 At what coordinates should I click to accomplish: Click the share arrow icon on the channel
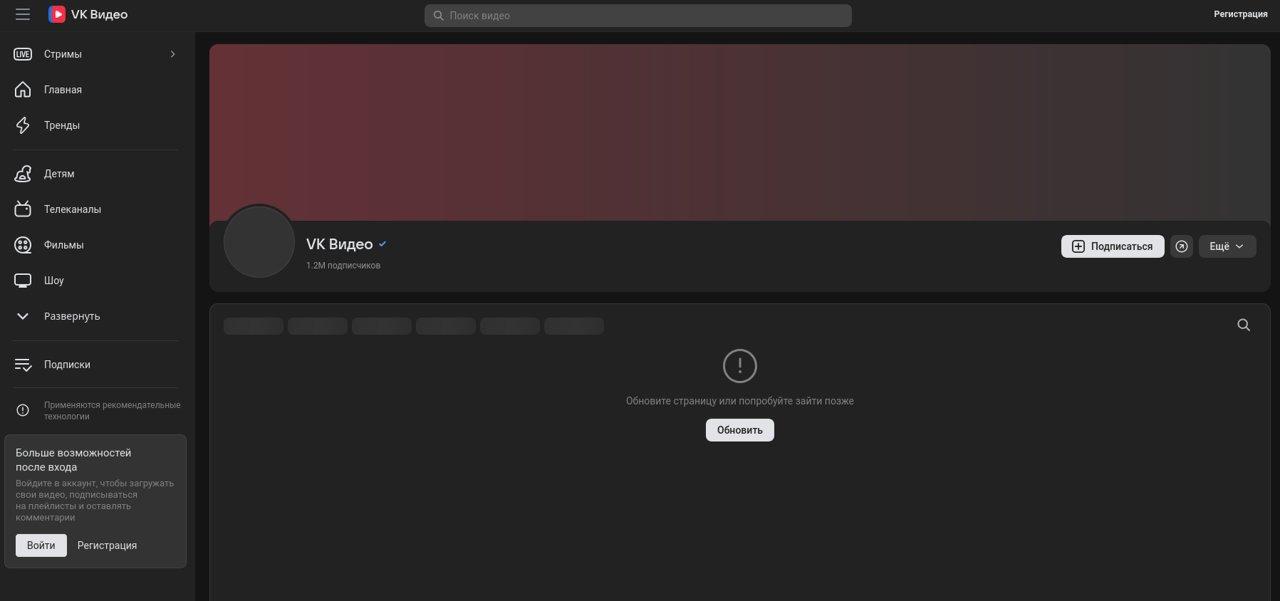(x=1181, y=245)
